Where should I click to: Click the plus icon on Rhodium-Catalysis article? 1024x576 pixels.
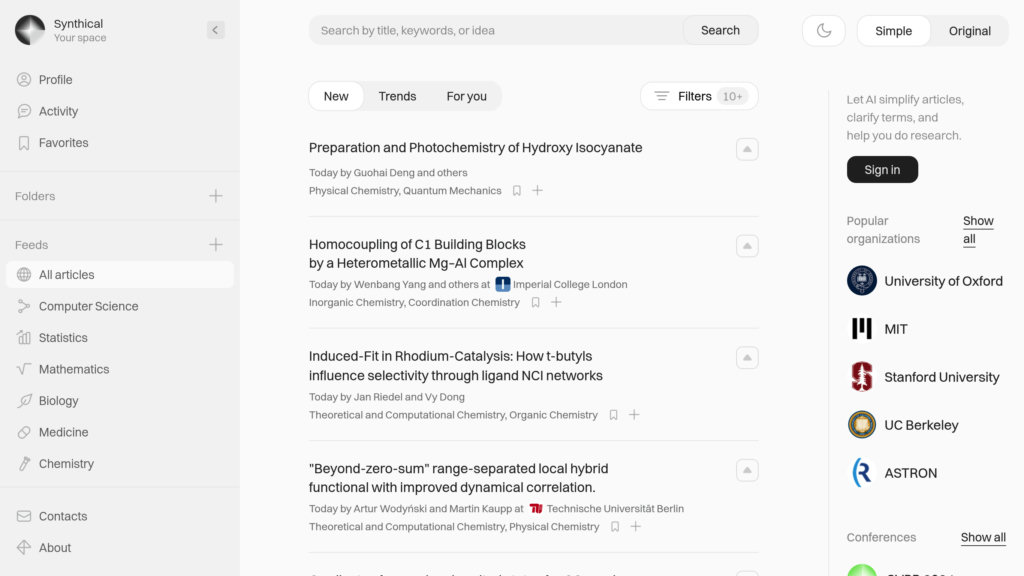tap(634, 415)
